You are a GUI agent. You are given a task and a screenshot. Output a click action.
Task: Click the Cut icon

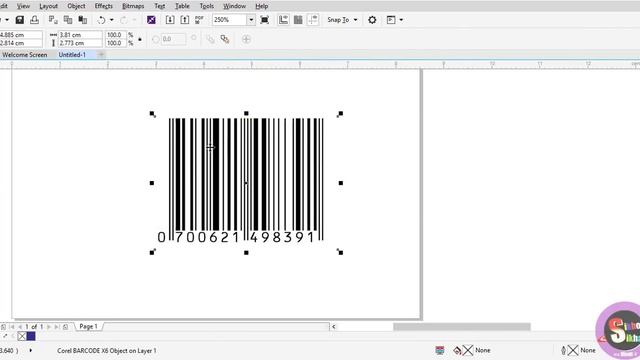pos(53,20)
